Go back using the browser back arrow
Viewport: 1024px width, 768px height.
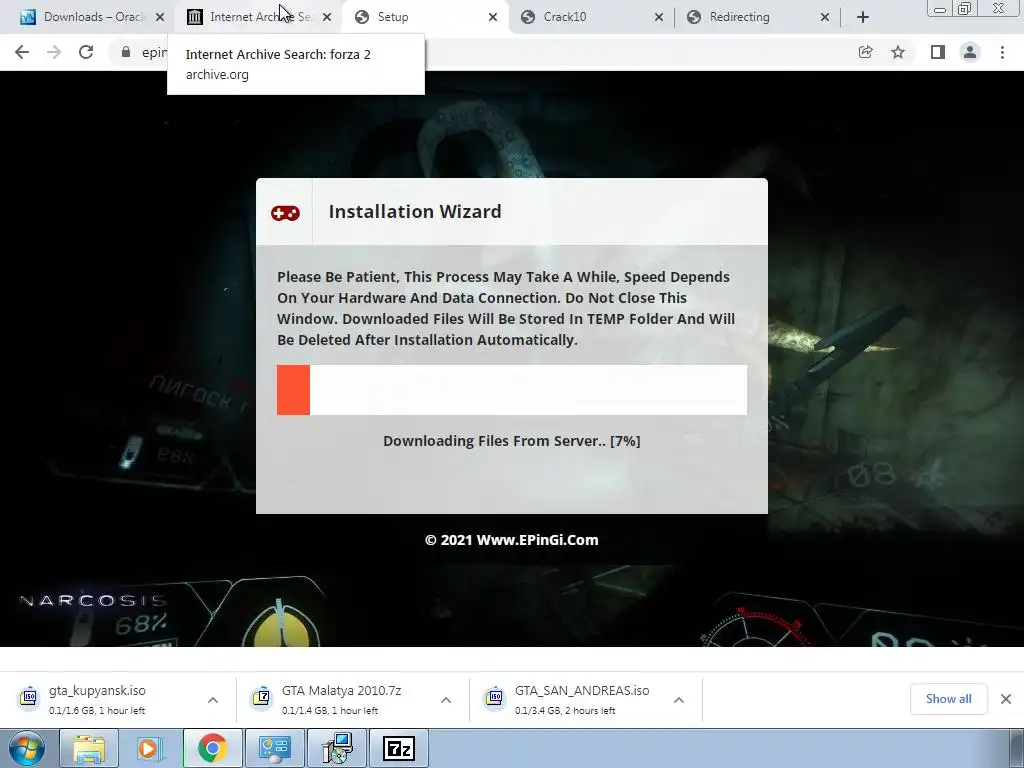(x=22, y=52)
